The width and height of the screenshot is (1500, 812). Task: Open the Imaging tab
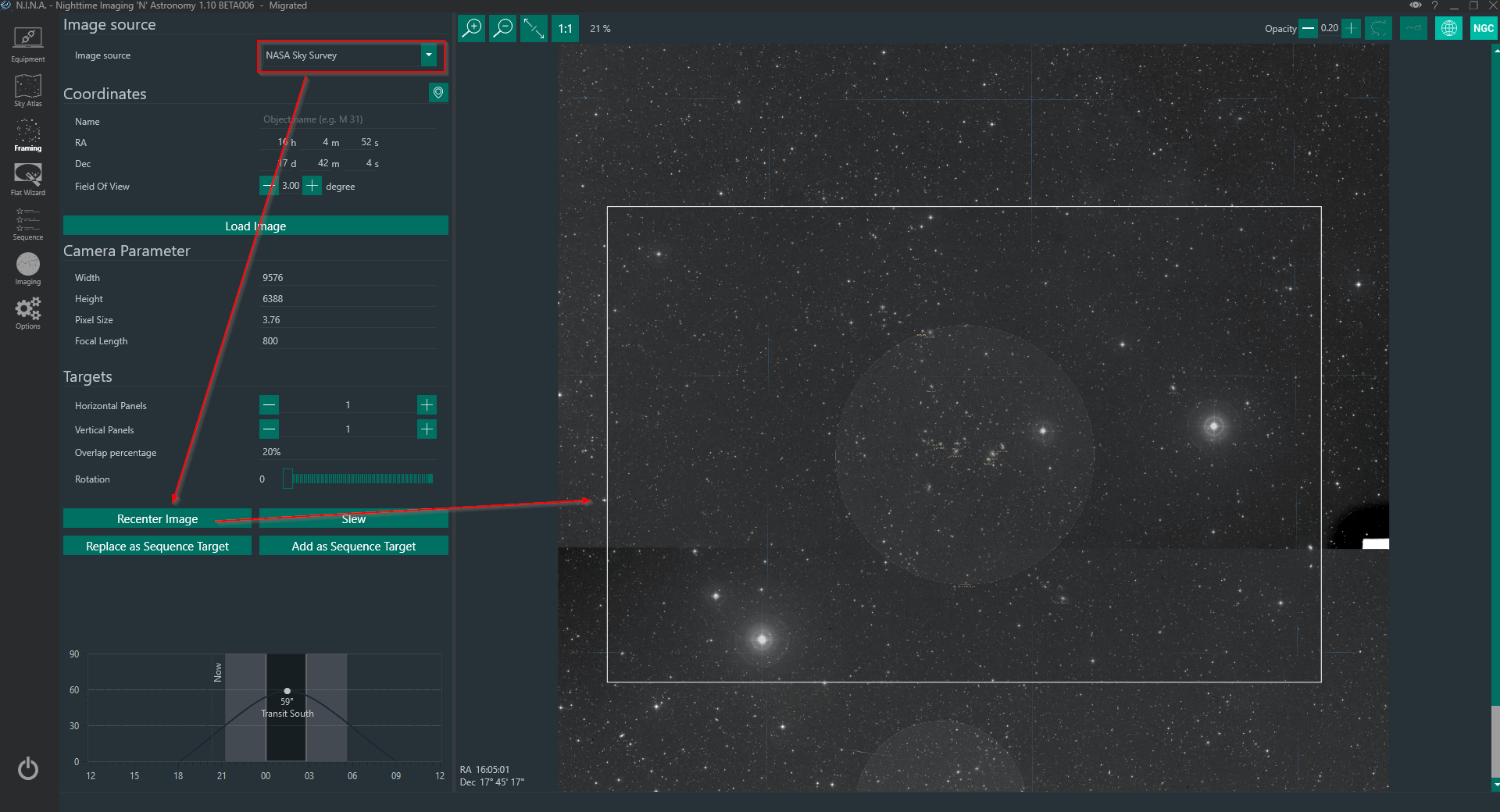coord(28,268)
